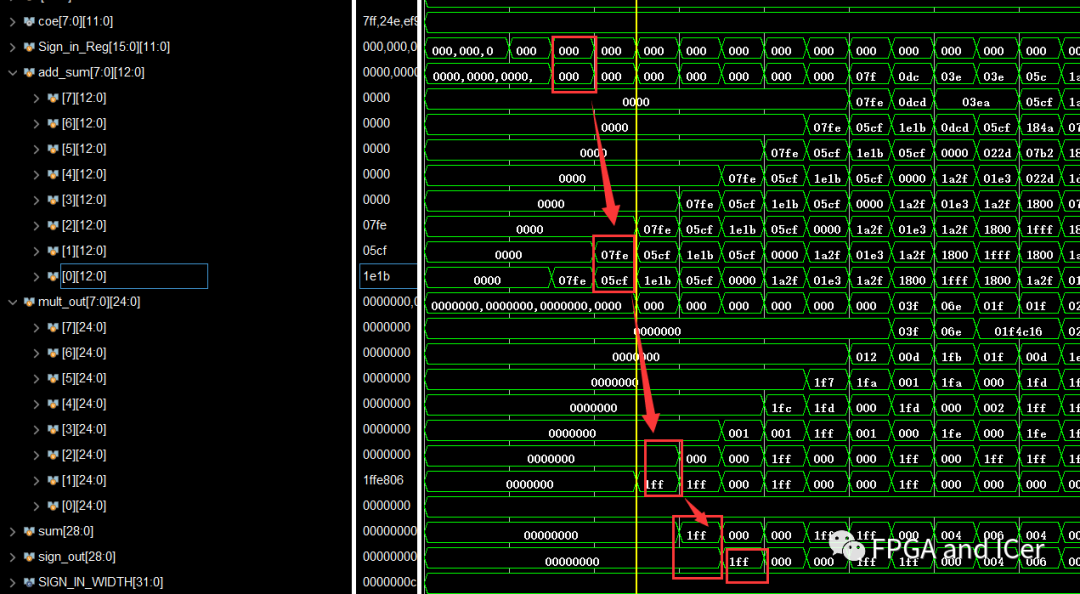Image resolution: width=1080 pixels, height=594 pixels.
Task: Expand the [1][12:0] element under add_sum
Action: tap(37, 251)
